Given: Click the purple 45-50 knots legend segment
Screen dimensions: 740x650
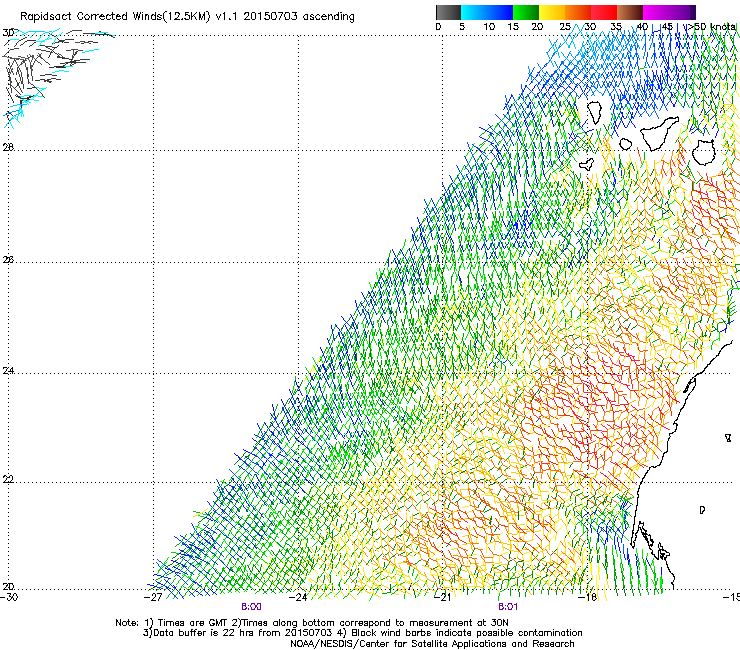Looking at the screenshot, I should 682,12.
